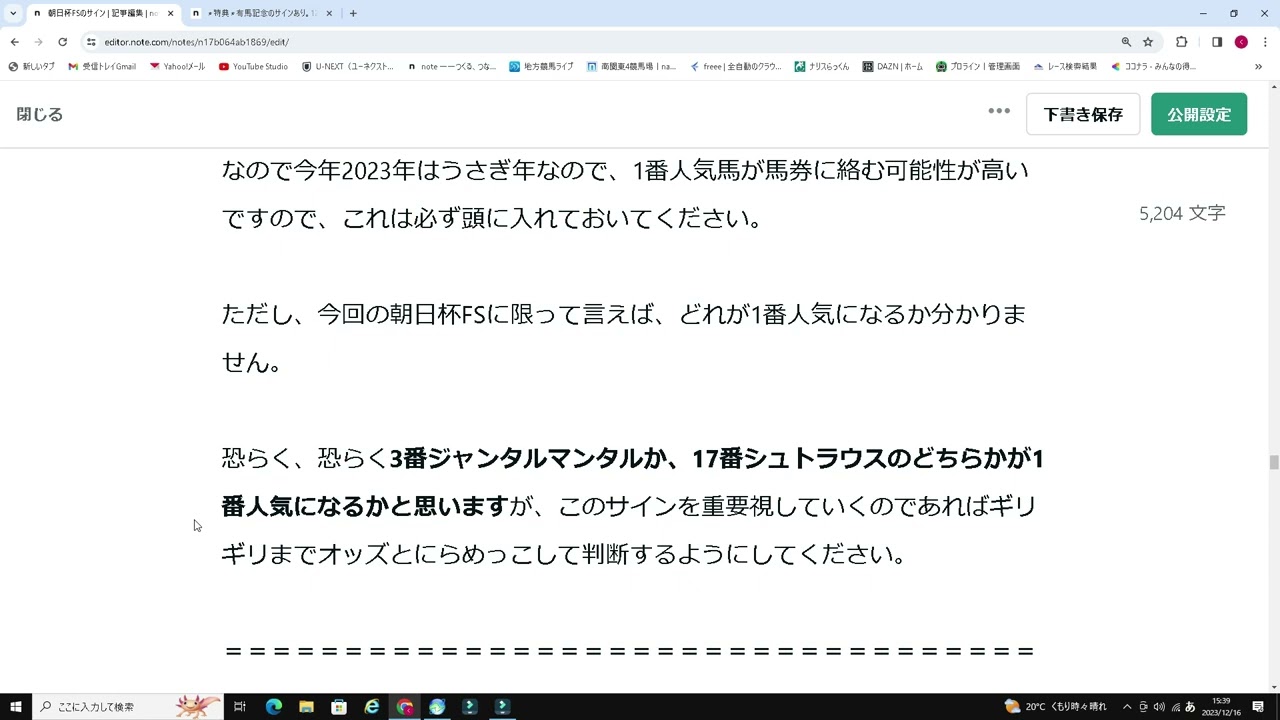Click inside the browser address bar
The height and width of the screenshot is (720, 1280).
pyautogui.click(x=400, y=42)
